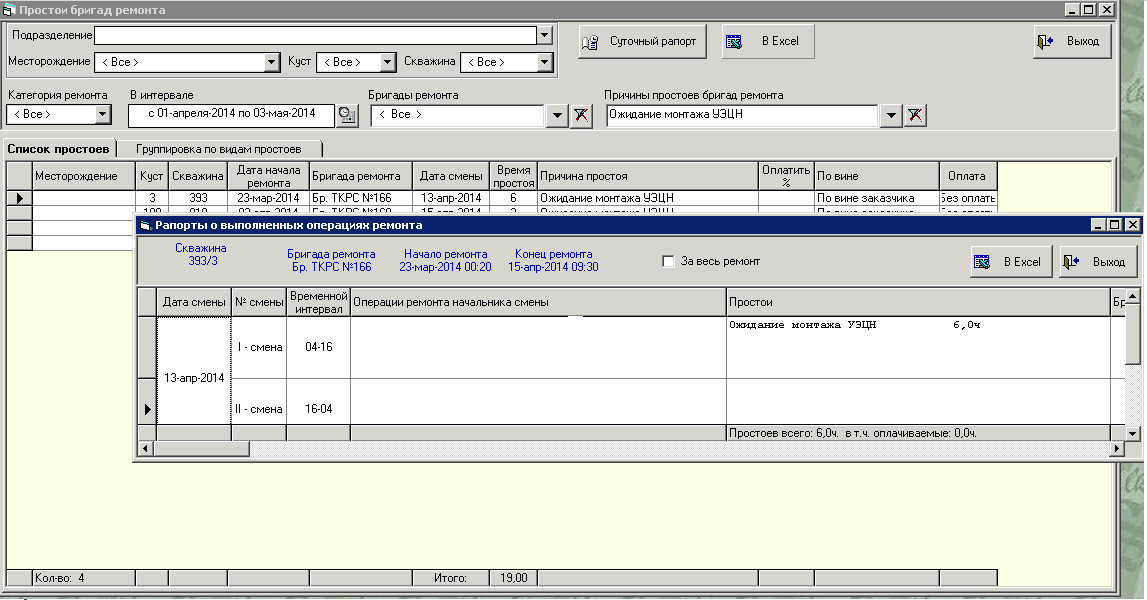Click left arrow of Рапорты horizontal scrollbar
This screenshot has height=600, width=1147.
[x=146, y=449]
